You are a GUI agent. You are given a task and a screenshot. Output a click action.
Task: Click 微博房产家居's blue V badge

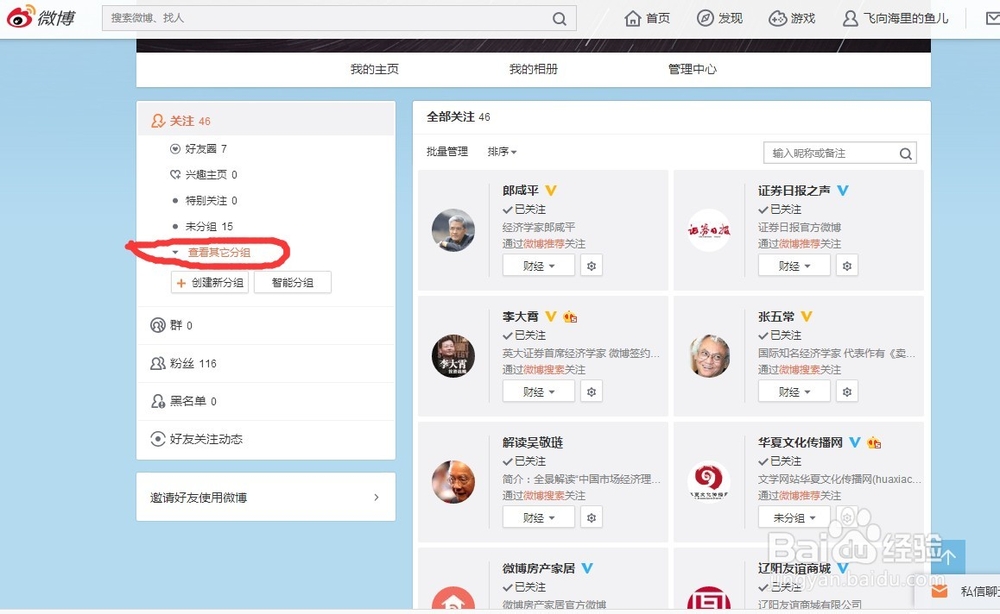pyautogui.click(x=587, y=568)
